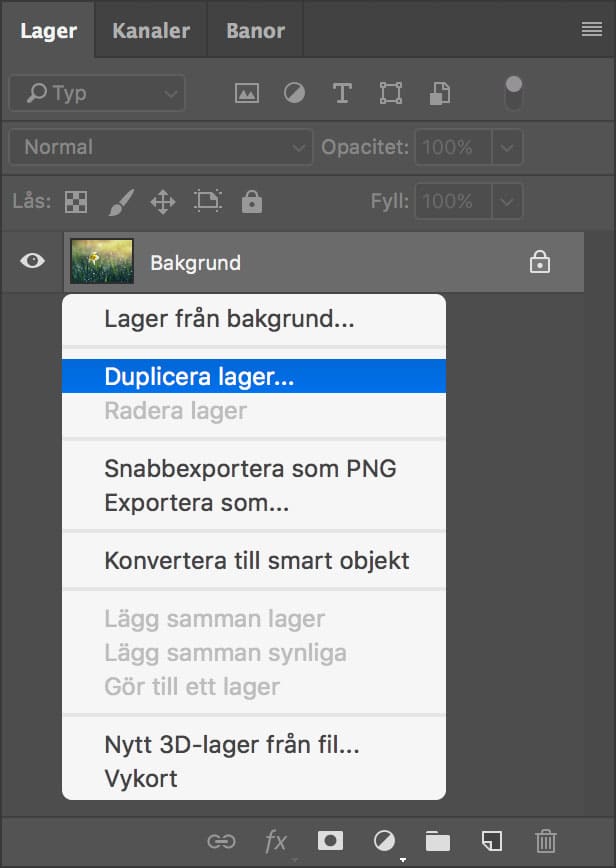The image size is (616, 868).
Task: Select Exportera som... menu entry
Action: coord(254,503)
